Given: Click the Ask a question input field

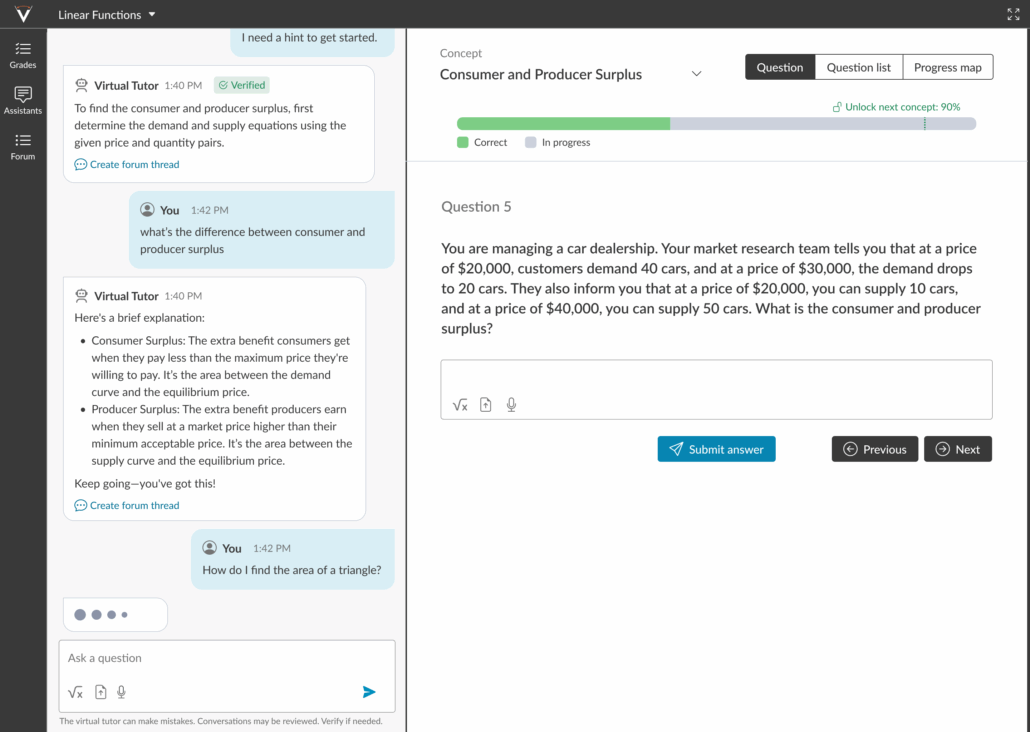Looking at the screenshot, I should 226,658.
